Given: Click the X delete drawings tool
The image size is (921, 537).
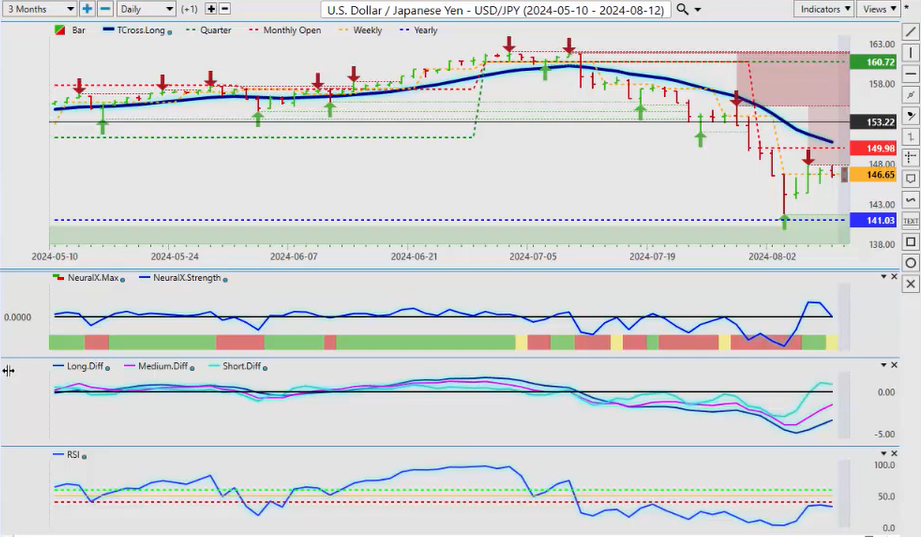Looking at the screenshot, I should 910,284.
